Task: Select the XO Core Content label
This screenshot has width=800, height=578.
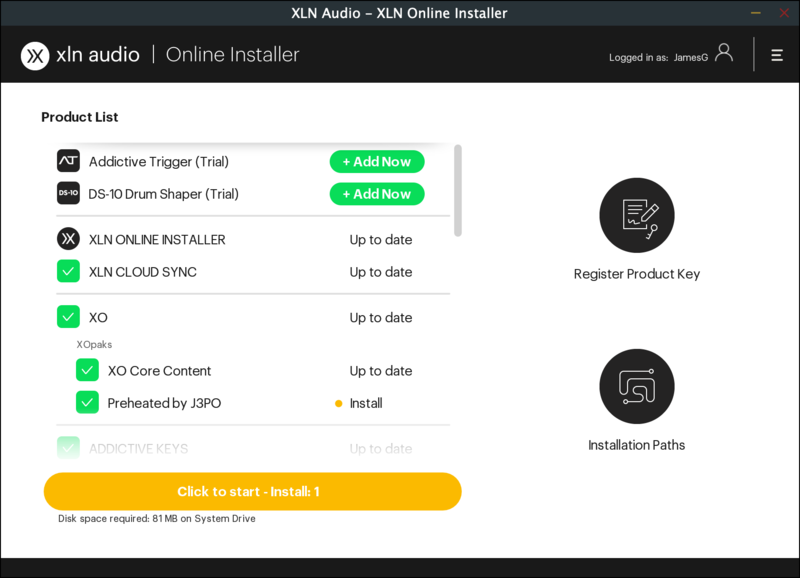Action: 159,371
